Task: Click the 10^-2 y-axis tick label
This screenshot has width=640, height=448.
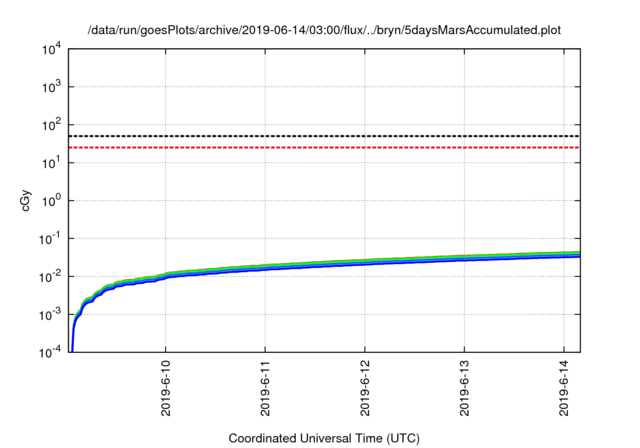Action: 50,276
